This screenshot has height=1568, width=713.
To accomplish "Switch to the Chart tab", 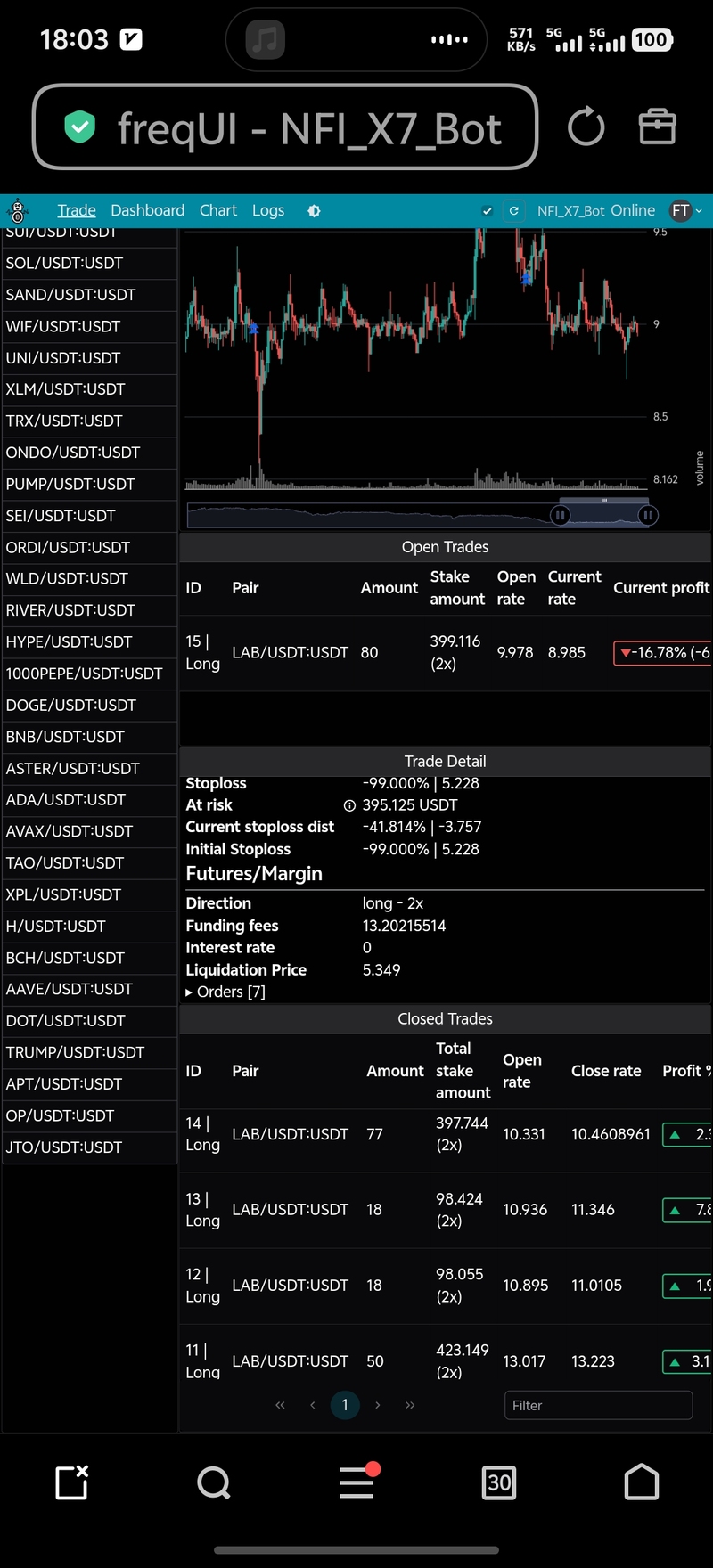I will point(218,210).
